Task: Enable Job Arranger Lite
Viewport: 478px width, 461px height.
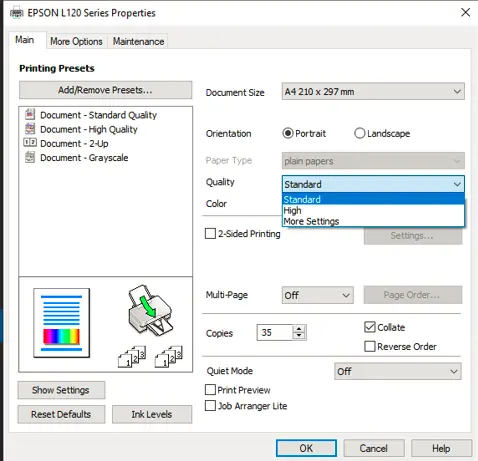Action: pyautogui.click(x=210, y=406)
